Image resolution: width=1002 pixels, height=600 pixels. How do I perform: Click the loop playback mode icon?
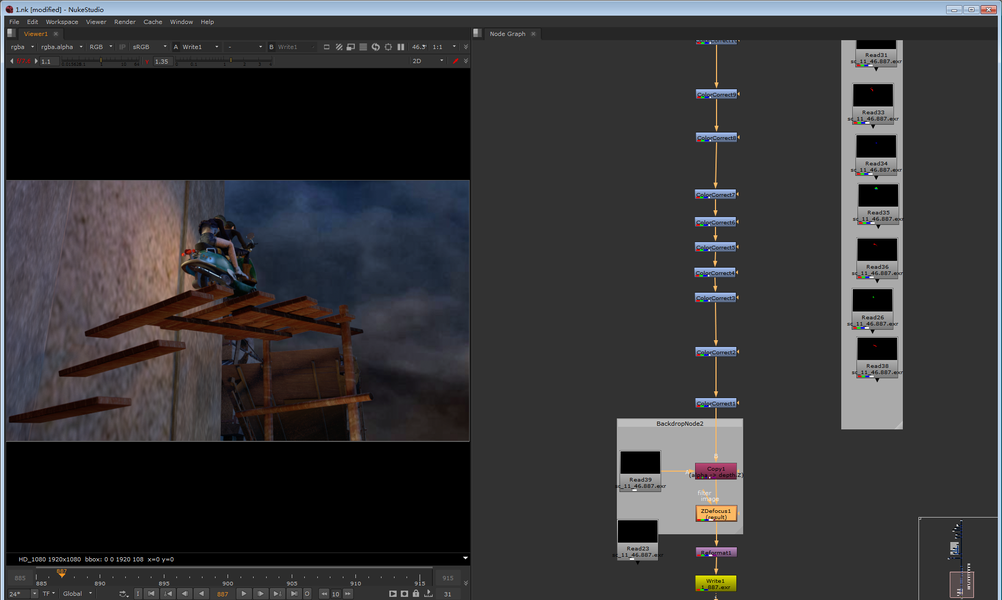click(x=123, y=594)
